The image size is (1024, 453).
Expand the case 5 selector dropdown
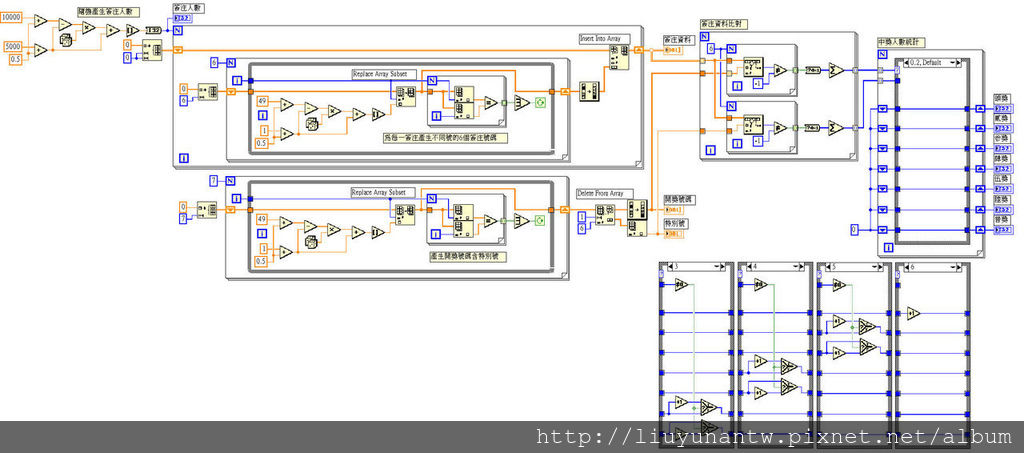[876, 266]
